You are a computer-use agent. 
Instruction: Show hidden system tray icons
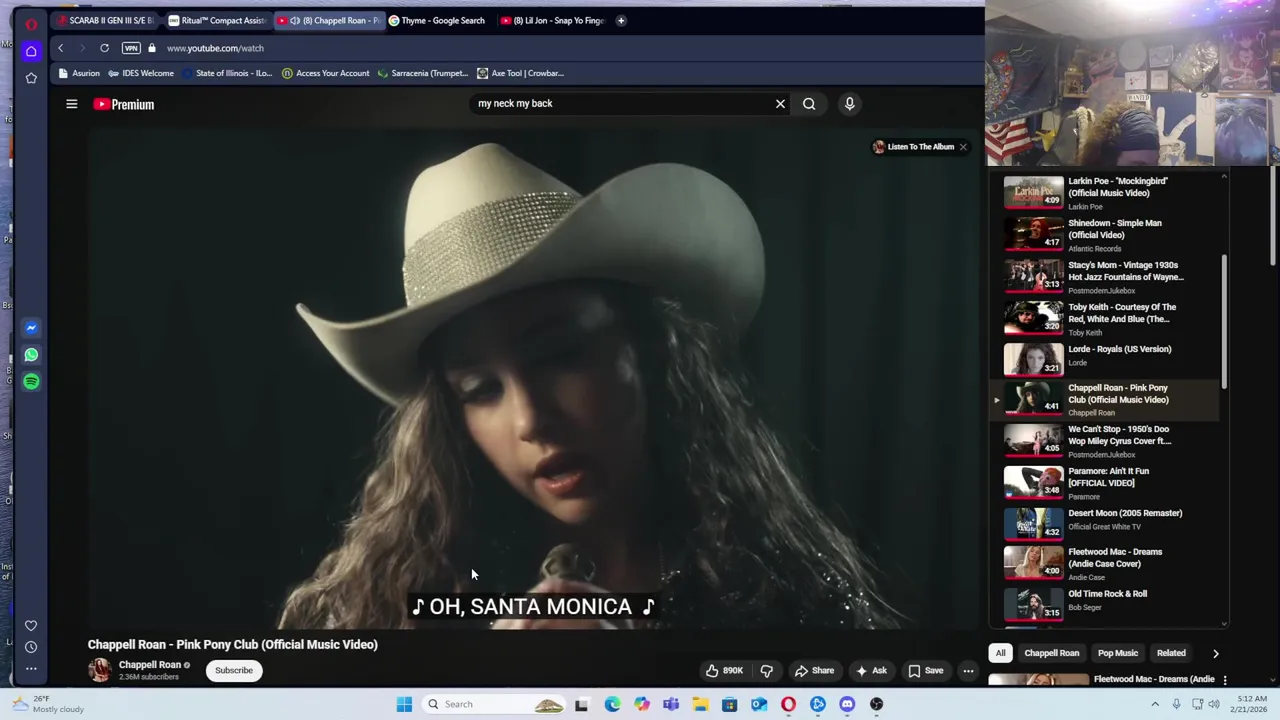(1155, 704)
